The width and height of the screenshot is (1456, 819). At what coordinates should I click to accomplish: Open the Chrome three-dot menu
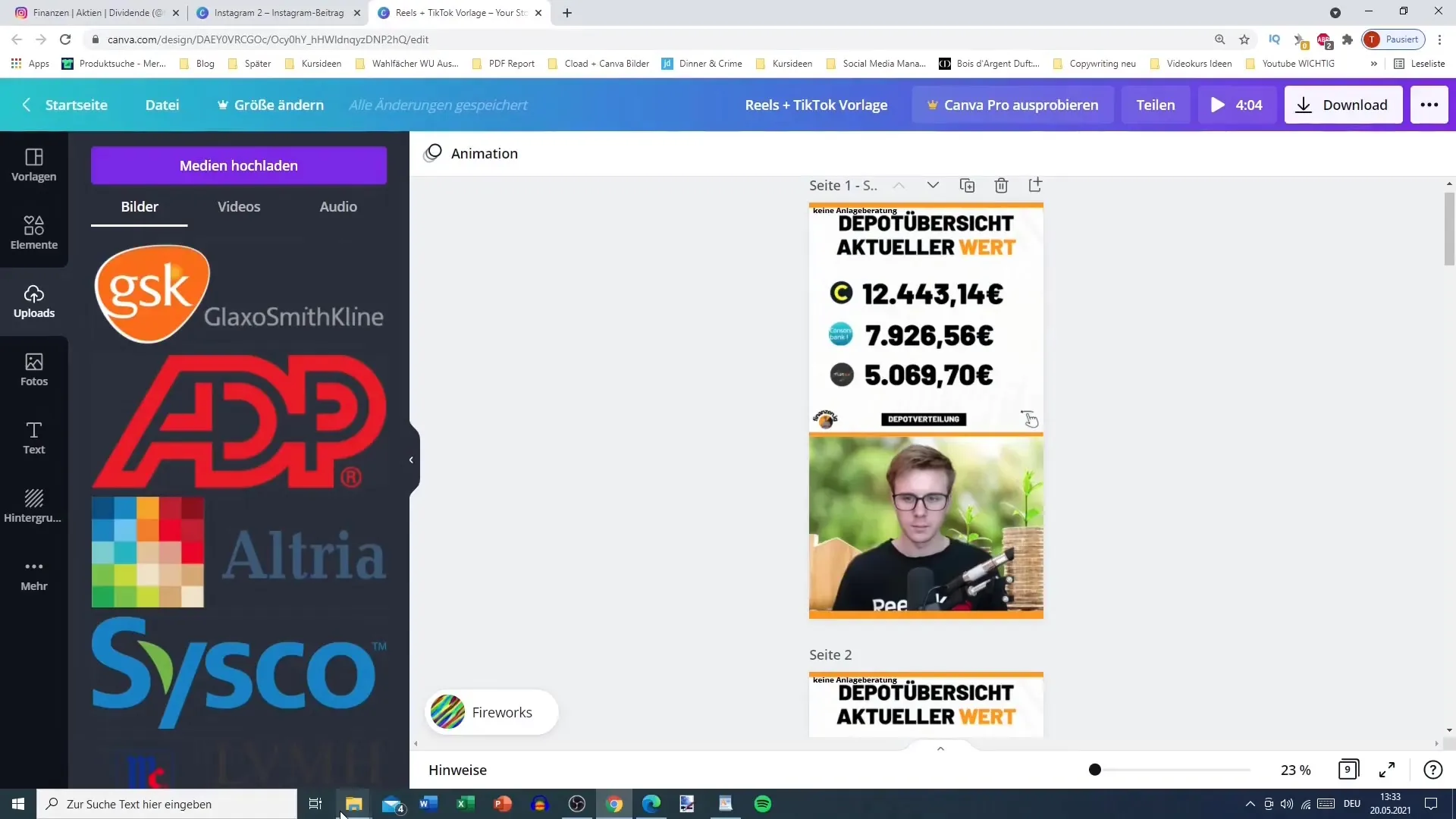pos(1440,39)
